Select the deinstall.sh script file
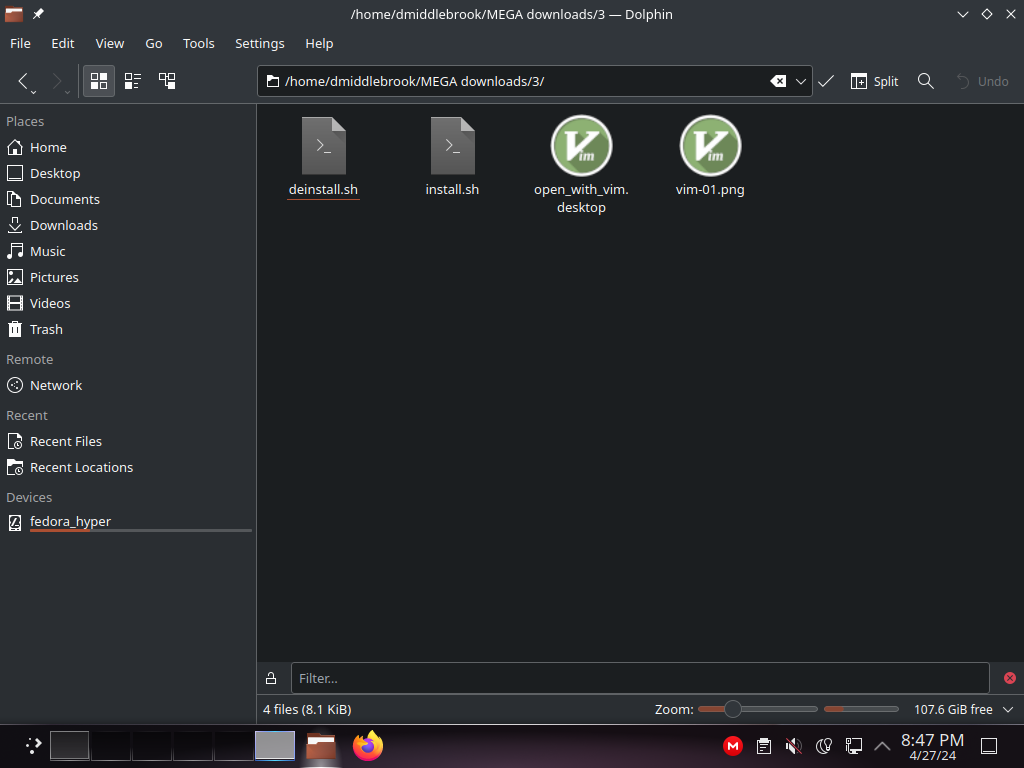 pos(323,157)
